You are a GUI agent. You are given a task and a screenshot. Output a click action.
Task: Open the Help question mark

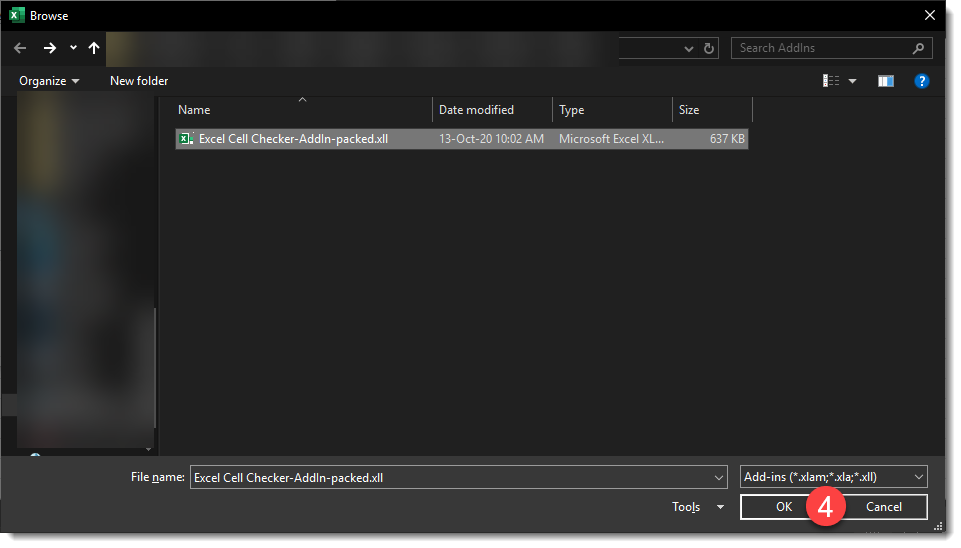[x=922, y=81]
